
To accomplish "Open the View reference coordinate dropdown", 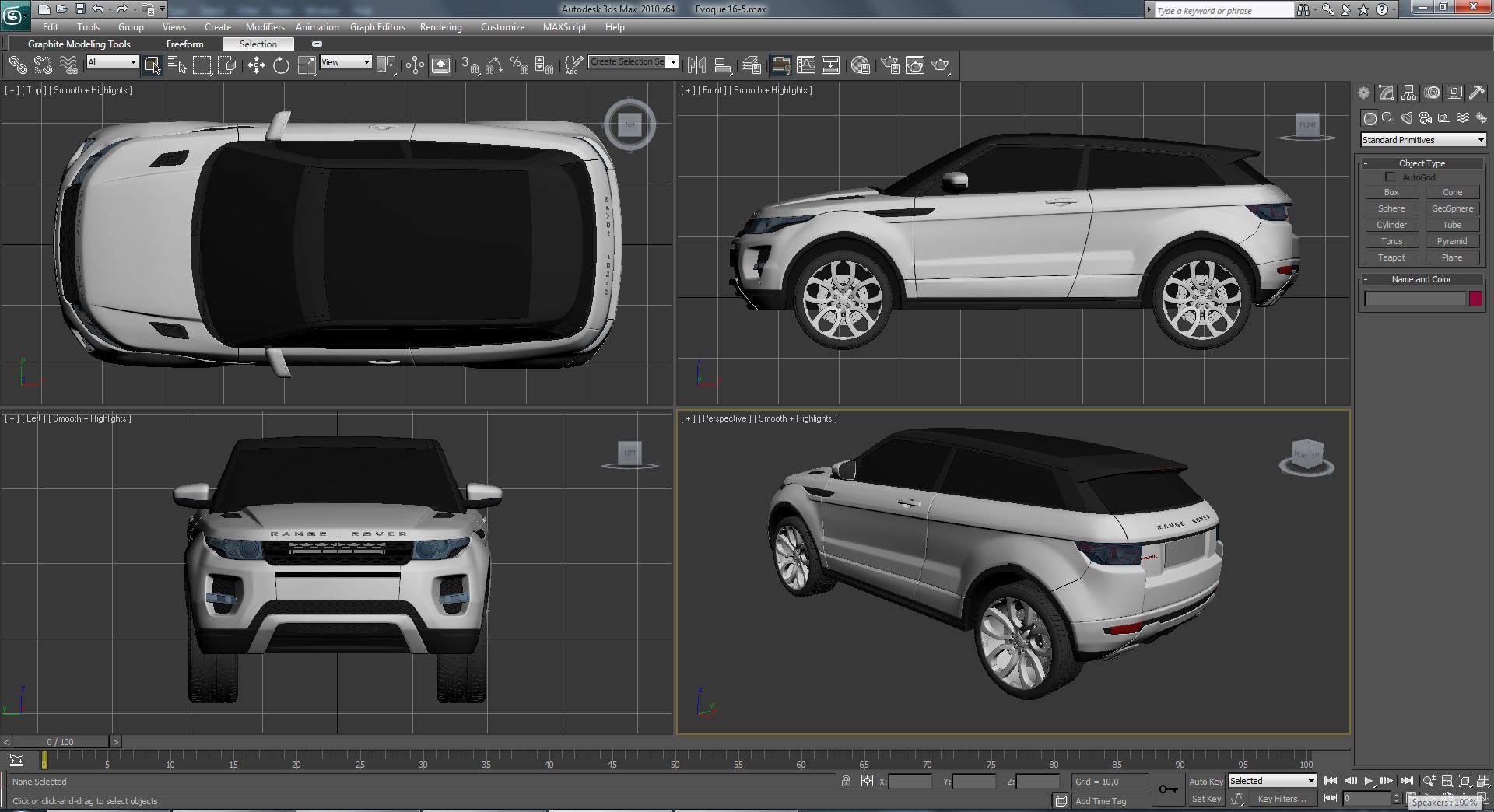I will (x=345, y=62).
